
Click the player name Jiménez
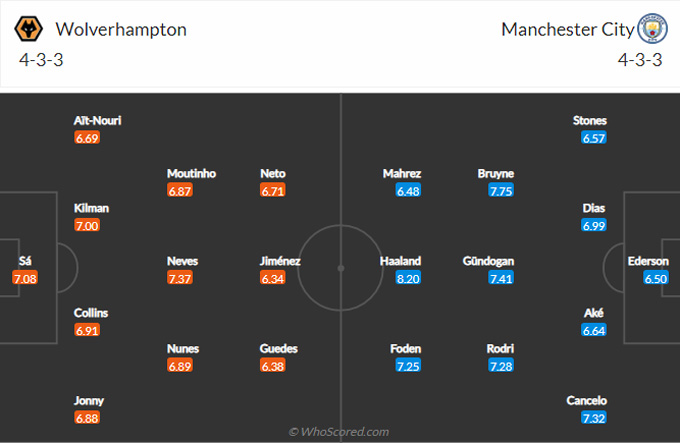tap(279, 261)
